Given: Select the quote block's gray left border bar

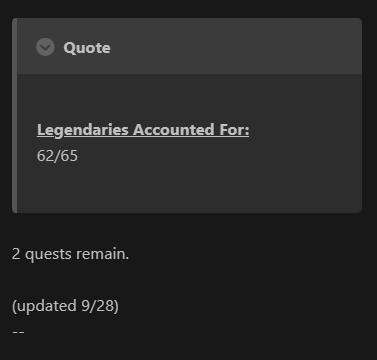Looking at the screenshot, I should pyautogui.click(x=15, y=115).
